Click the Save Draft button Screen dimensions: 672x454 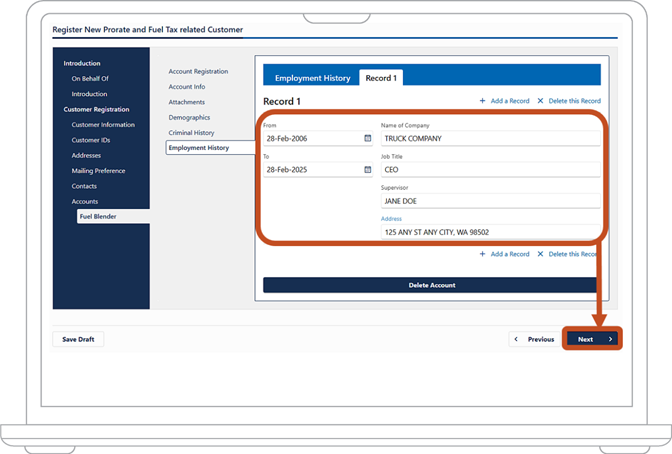pyautogui.click(x=78, y=339)
